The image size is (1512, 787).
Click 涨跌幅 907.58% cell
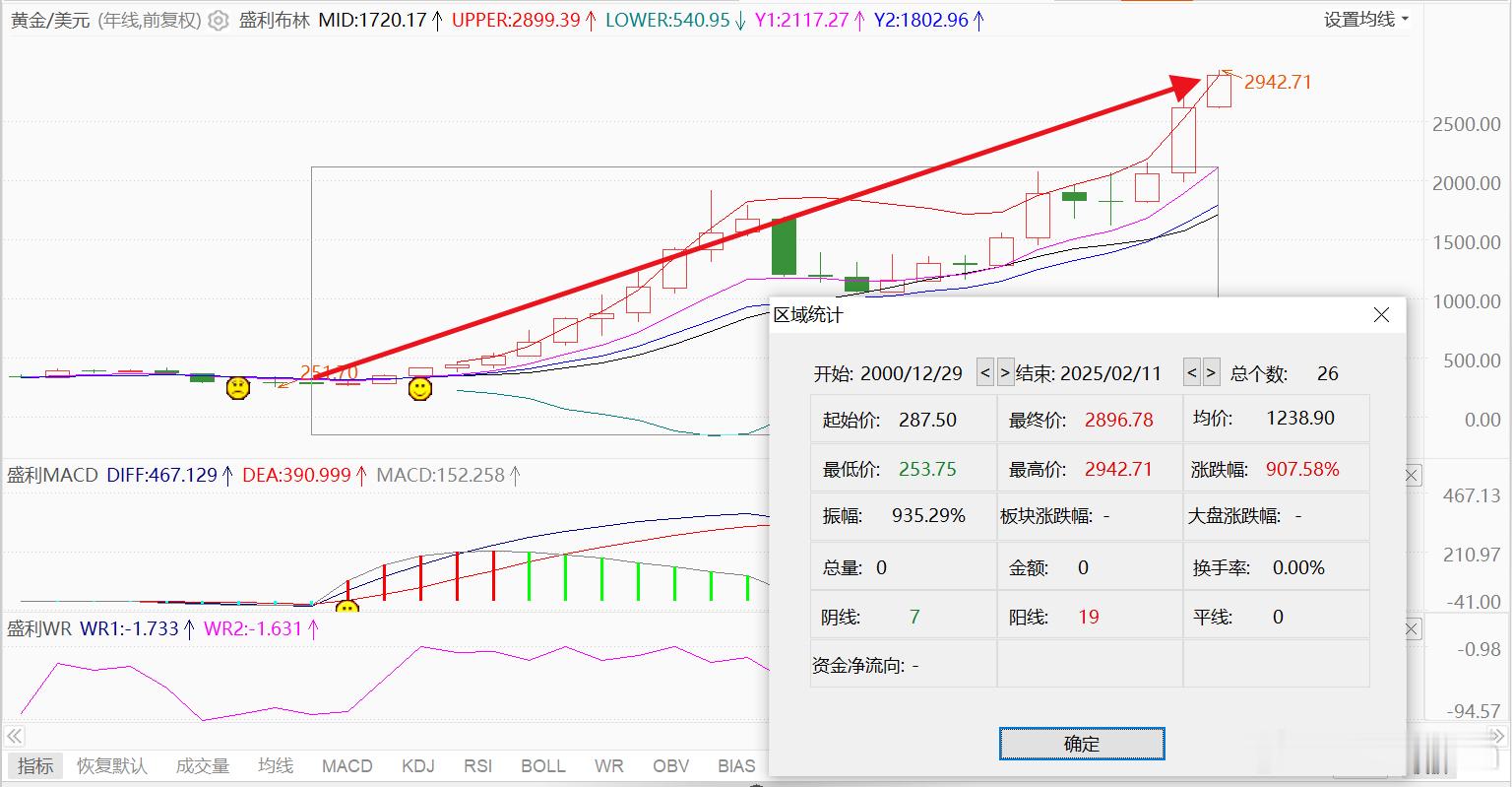point(1276,468)
